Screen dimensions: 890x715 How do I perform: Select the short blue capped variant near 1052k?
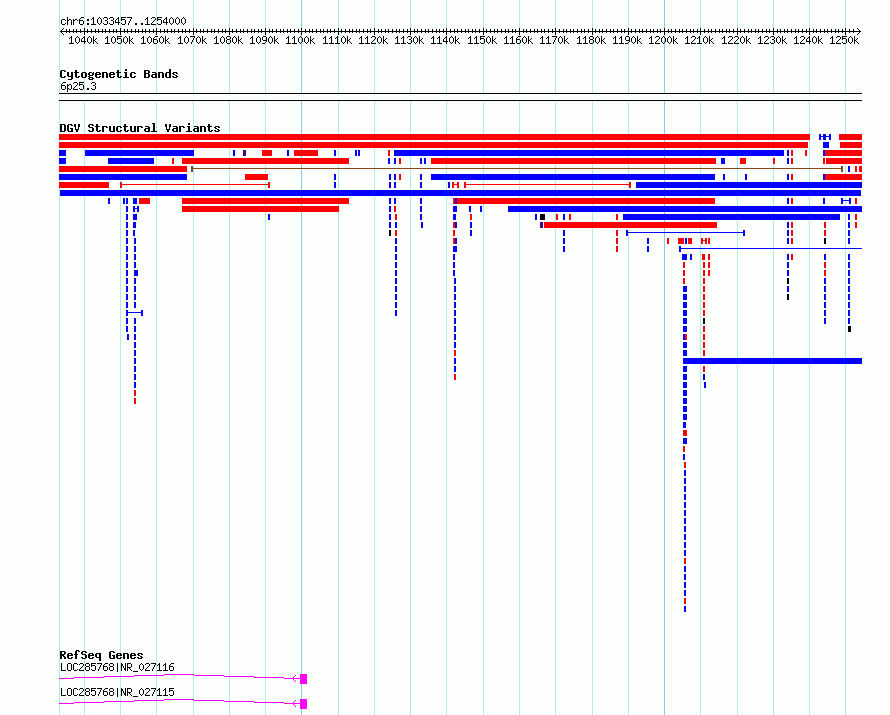[x=135, y=313]
